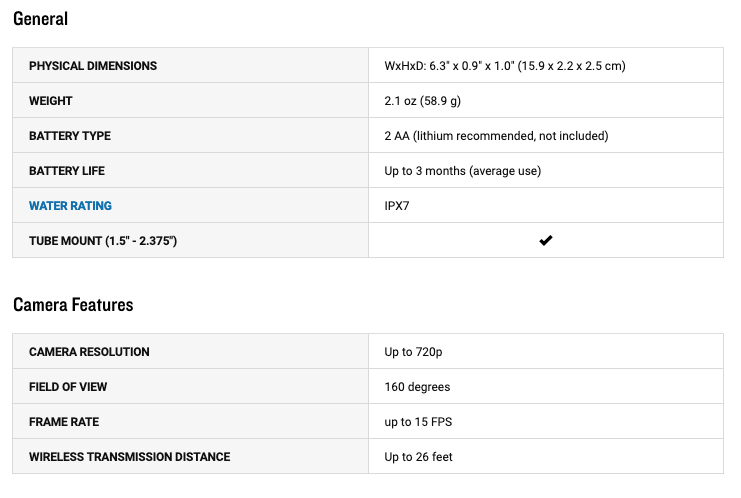Click the TUBE MOUNT row label
741x498 pixels.
(x=103, y=241)
